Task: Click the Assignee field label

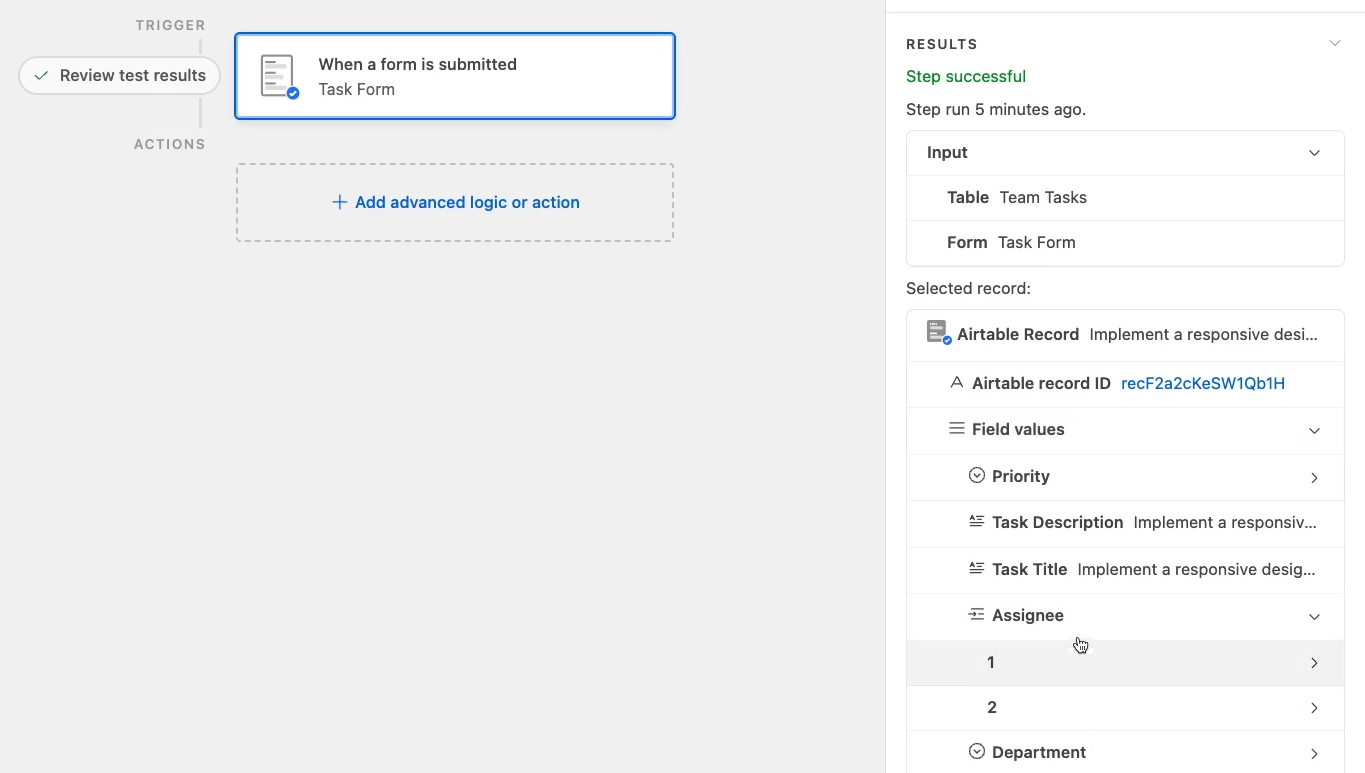Action: pyautogui.click(x=1028, y=615)
